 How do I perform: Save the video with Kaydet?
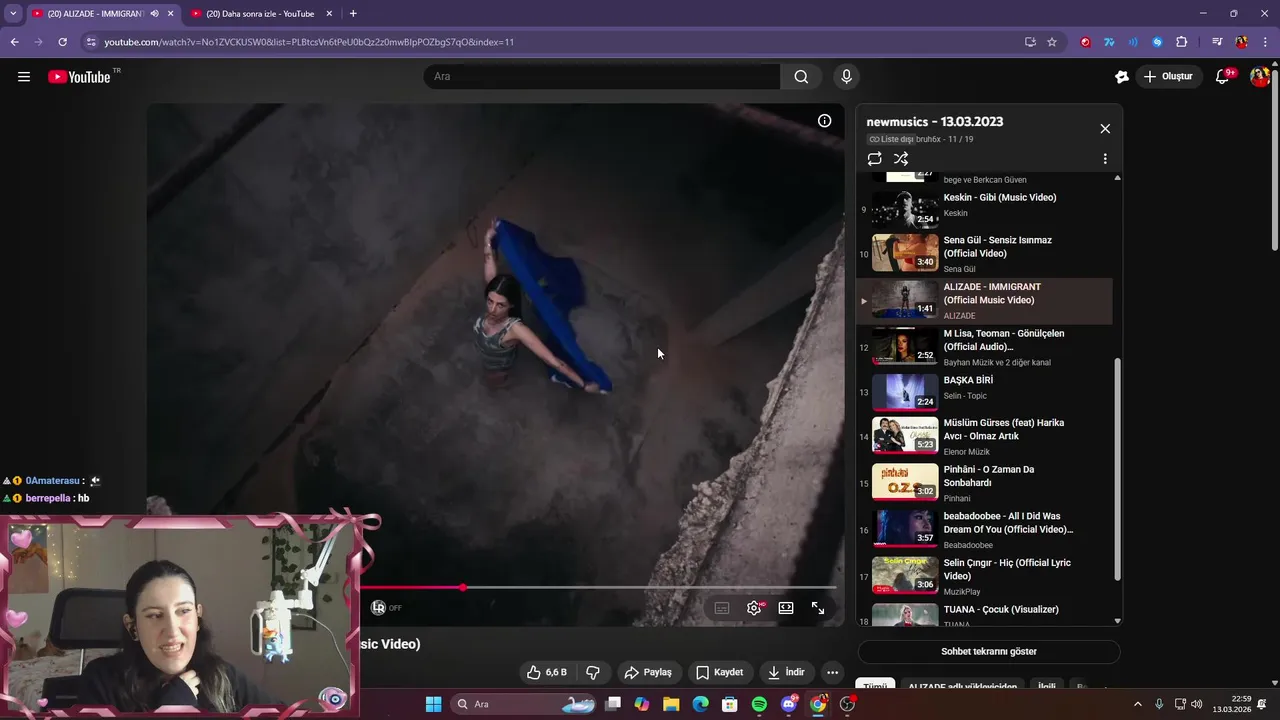point(719,672)
